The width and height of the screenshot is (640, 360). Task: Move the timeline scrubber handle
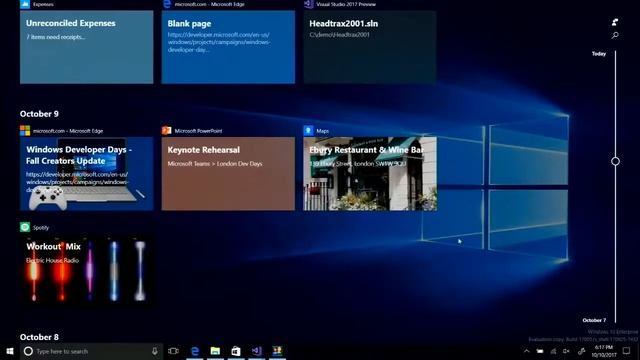[x=616, y=161]
